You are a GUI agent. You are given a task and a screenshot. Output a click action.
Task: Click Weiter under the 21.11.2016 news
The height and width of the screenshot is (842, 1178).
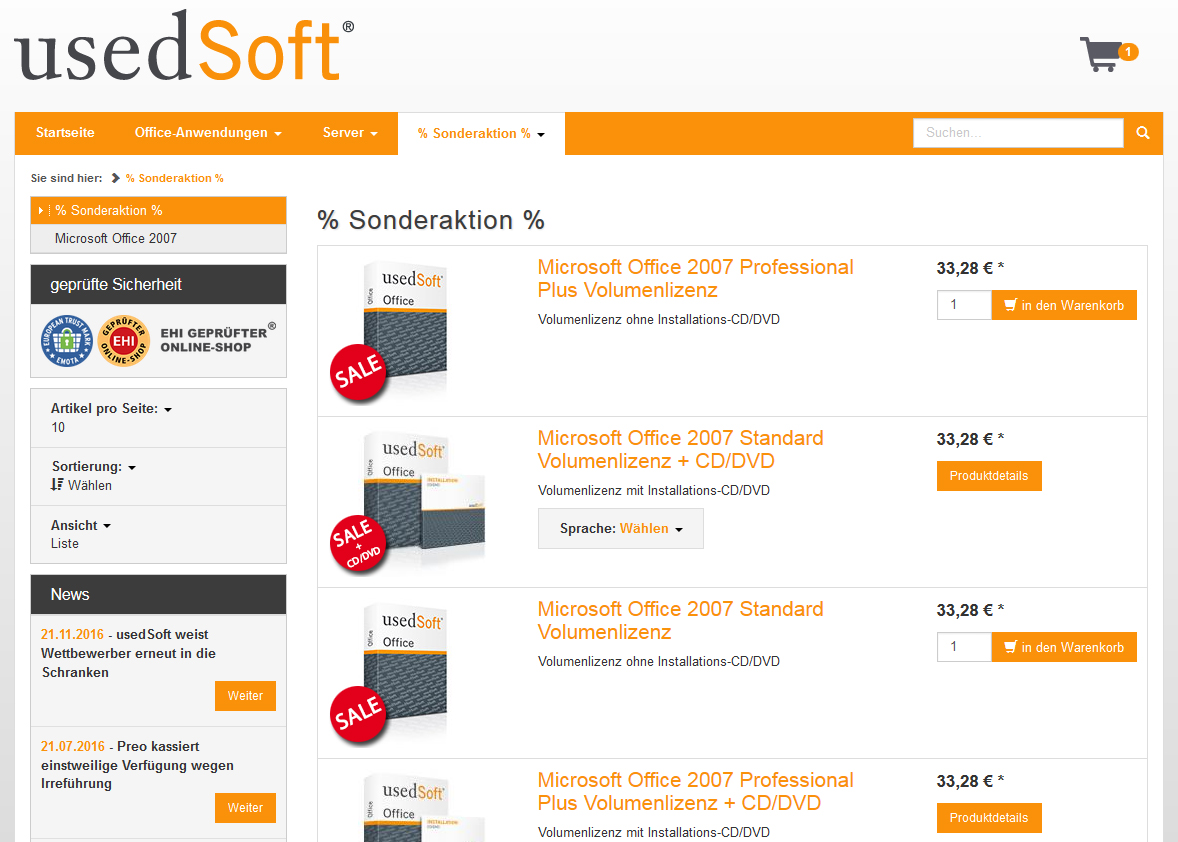point(245,696)
